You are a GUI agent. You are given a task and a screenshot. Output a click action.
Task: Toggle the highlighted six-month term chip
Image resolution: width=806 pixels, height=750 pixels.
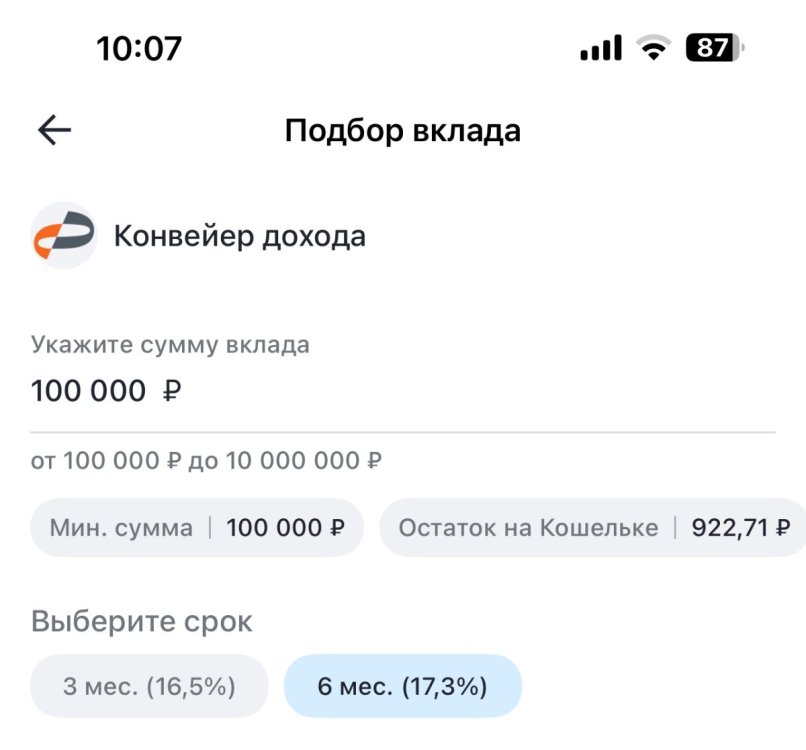point(404,685)
